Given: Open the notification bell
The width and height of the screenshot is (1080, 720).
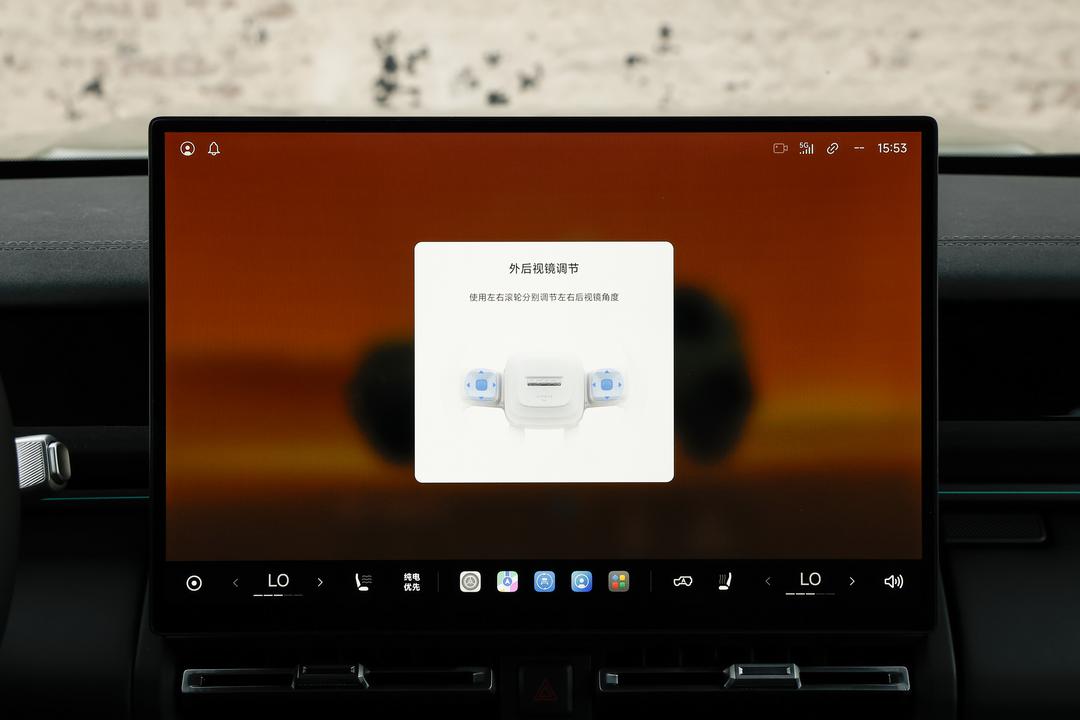Looking at the screenshot, I should tap(214, 149).
